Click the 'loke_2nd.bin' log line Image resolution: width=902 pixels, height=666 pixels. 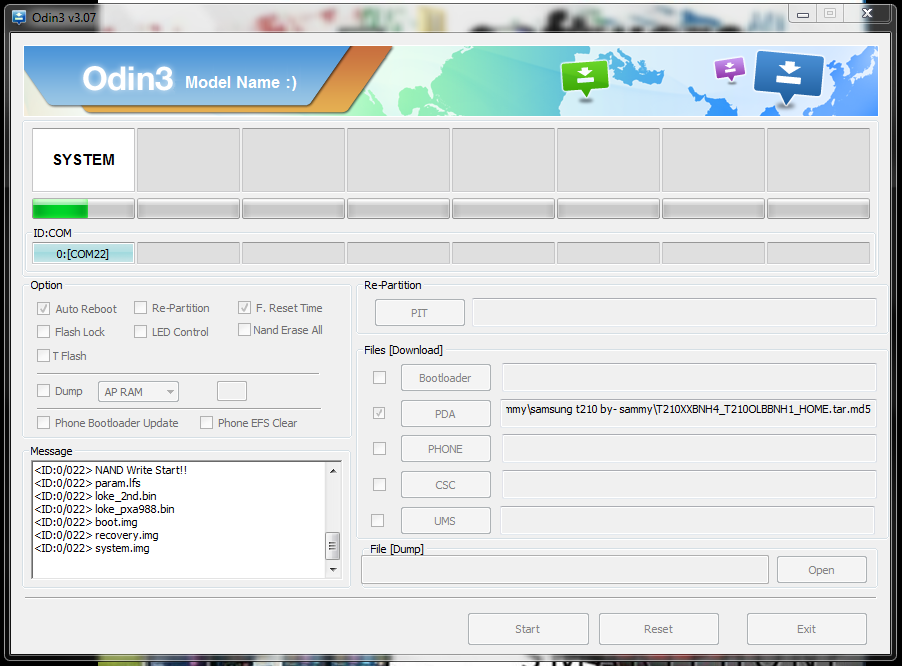pos(95,496)
